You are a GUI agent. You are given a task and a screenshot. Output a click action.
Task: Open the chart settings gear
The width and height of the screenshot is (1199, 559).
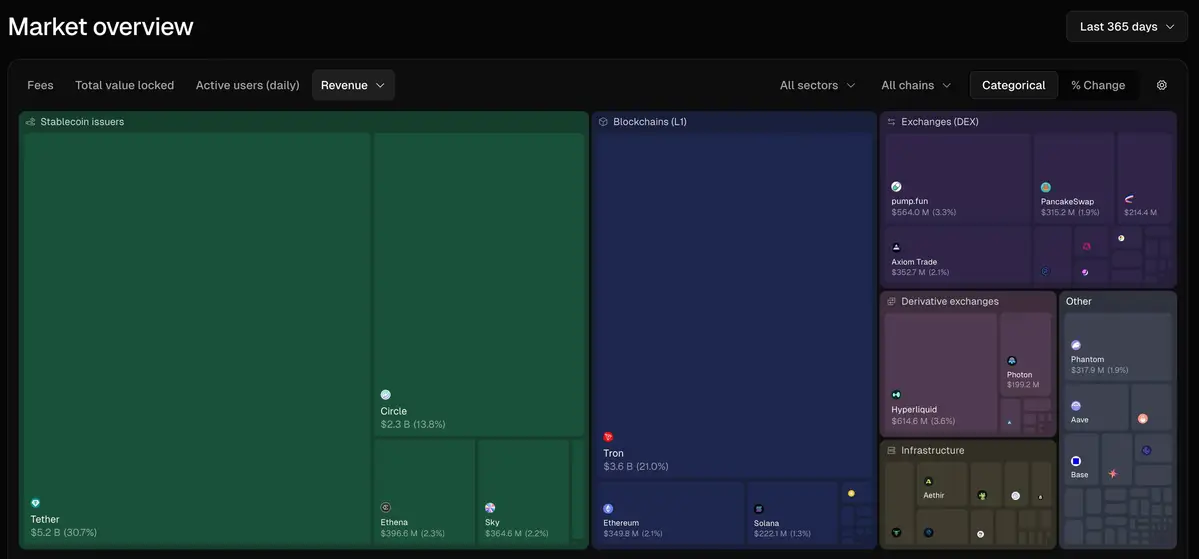point(1162,85)
